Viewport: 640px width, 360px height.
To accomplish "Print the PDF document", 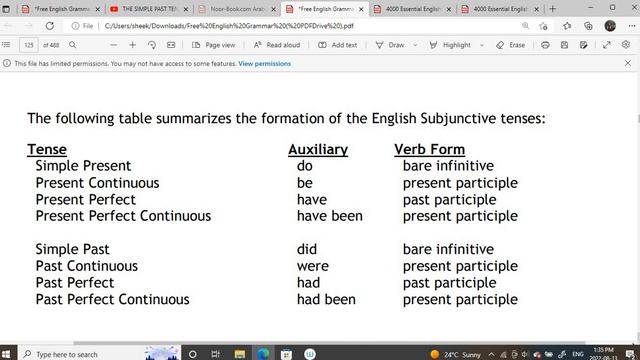I will (545, 45).
